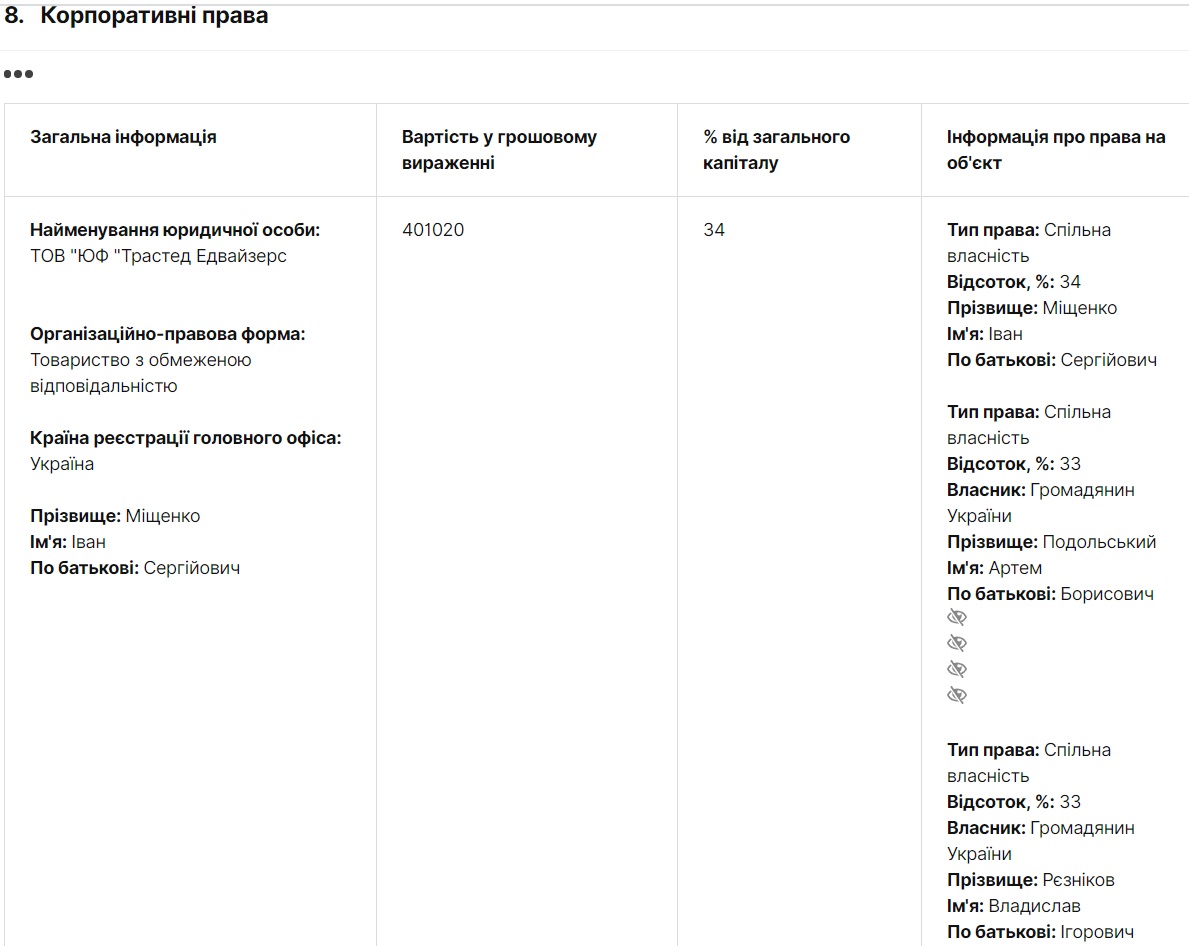This screenshot has height=946, width=1189.
Task: Toggle the topmost crossed-eye icon below Борисович
Action: [957, 617]
